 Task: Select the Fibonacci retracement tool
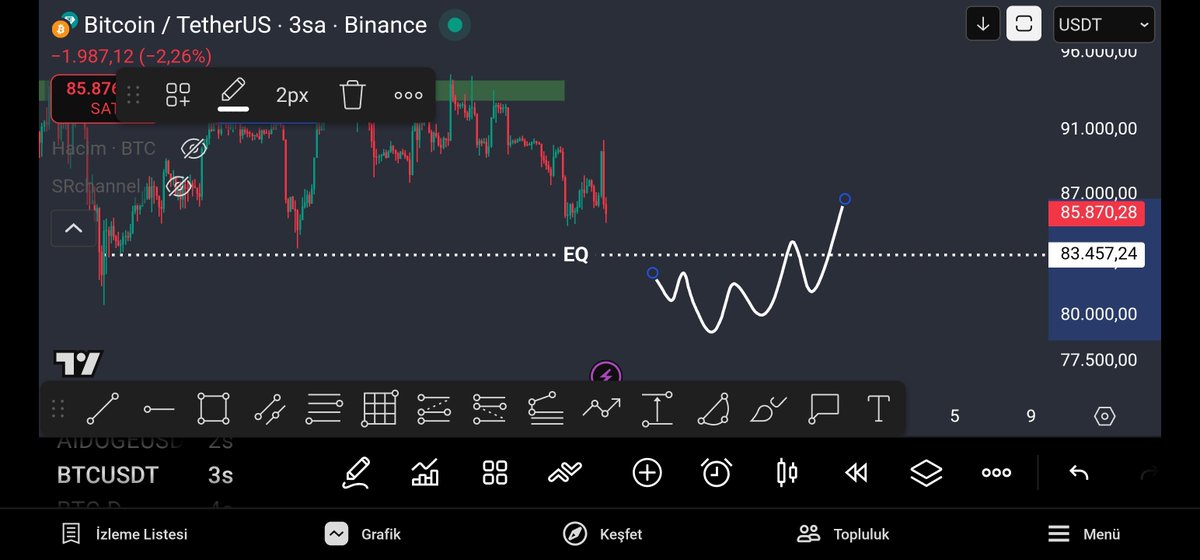pos(545,409)
